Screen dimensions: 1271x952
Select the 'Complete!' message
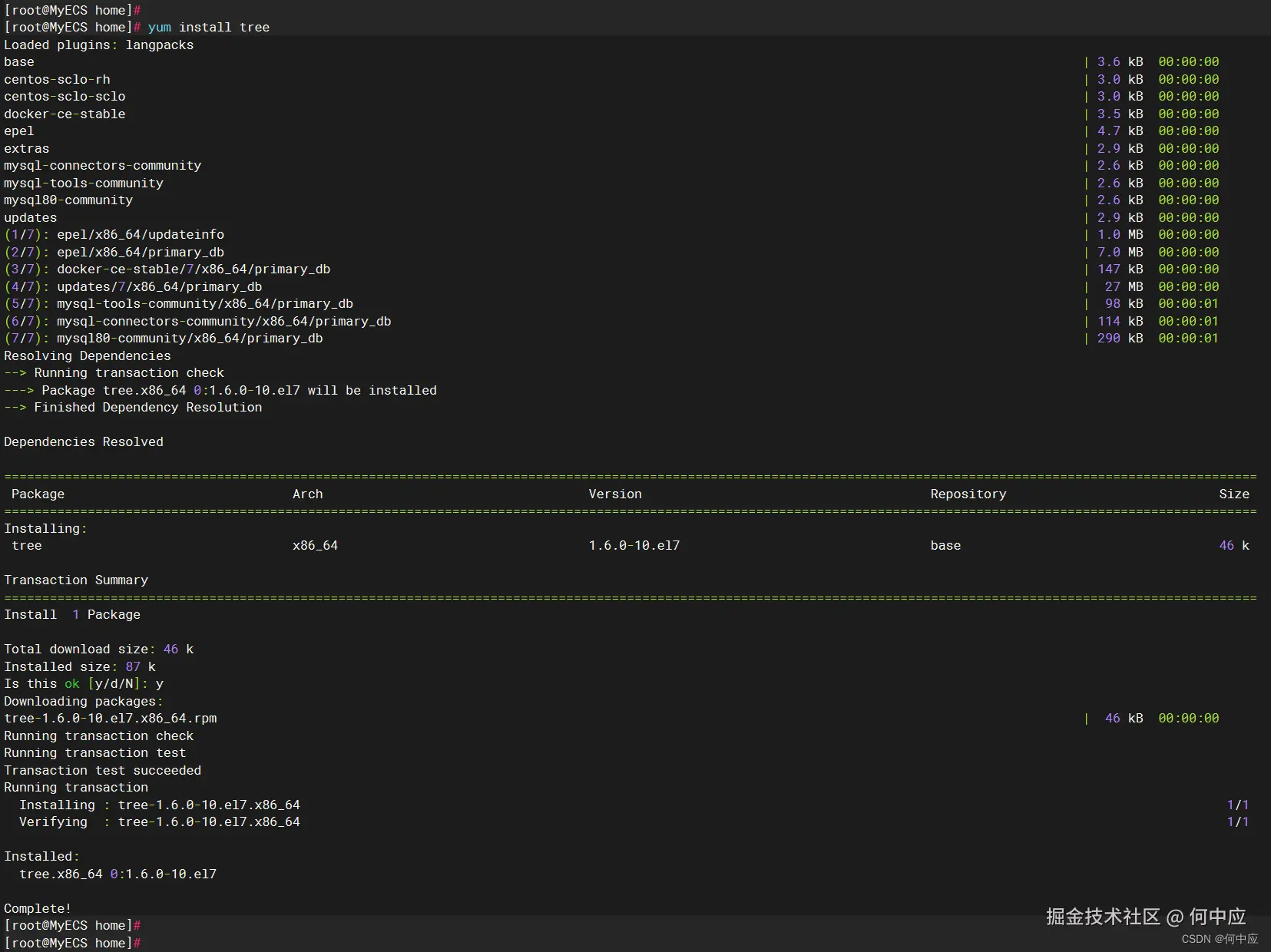pos(38,909)
